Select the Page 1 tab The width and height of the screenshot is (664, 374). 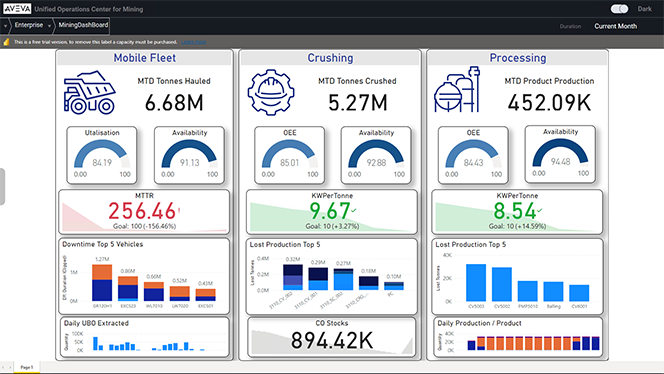tap(27, 367)
